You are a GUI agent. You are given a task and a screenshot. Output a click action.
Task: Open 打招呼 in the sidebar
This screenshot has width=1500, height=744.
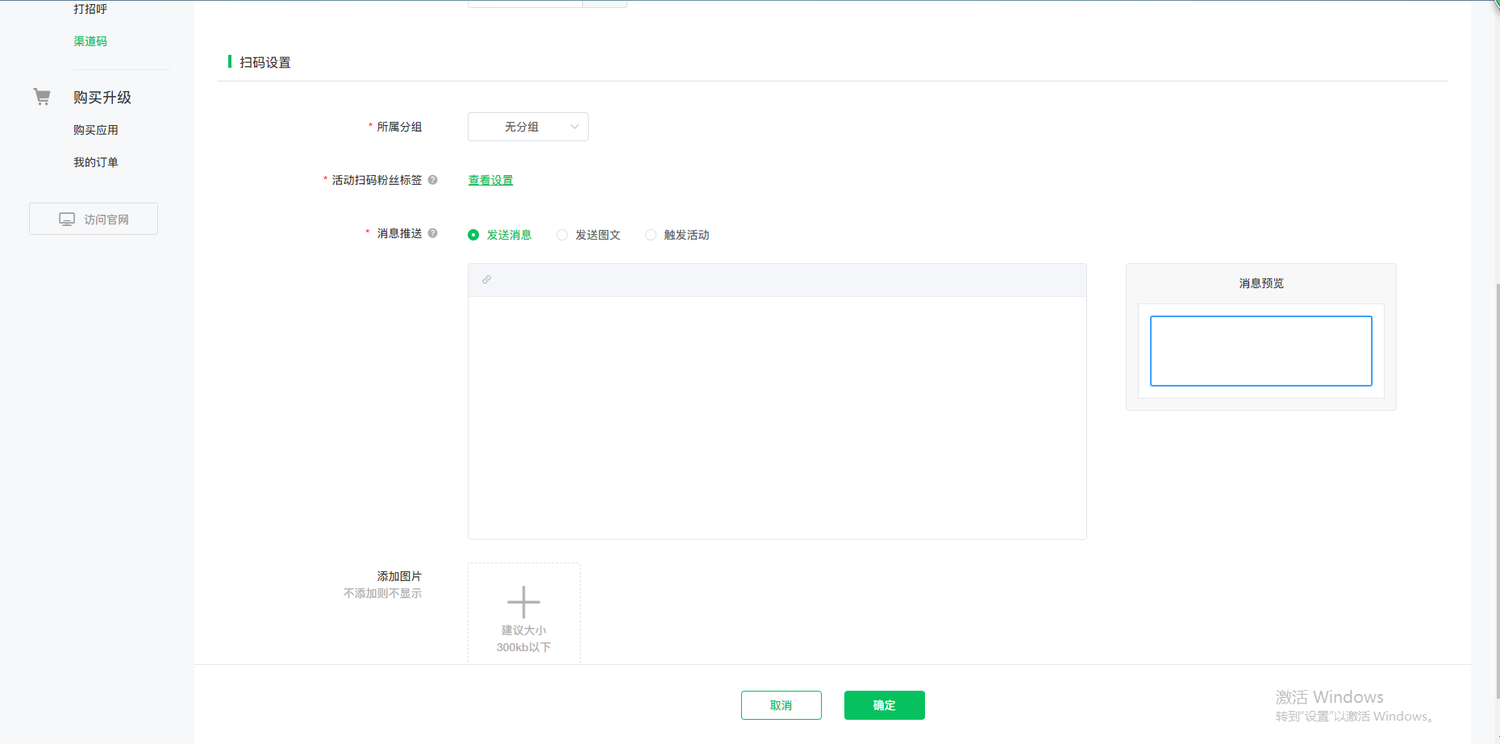(x=90, y=9)
